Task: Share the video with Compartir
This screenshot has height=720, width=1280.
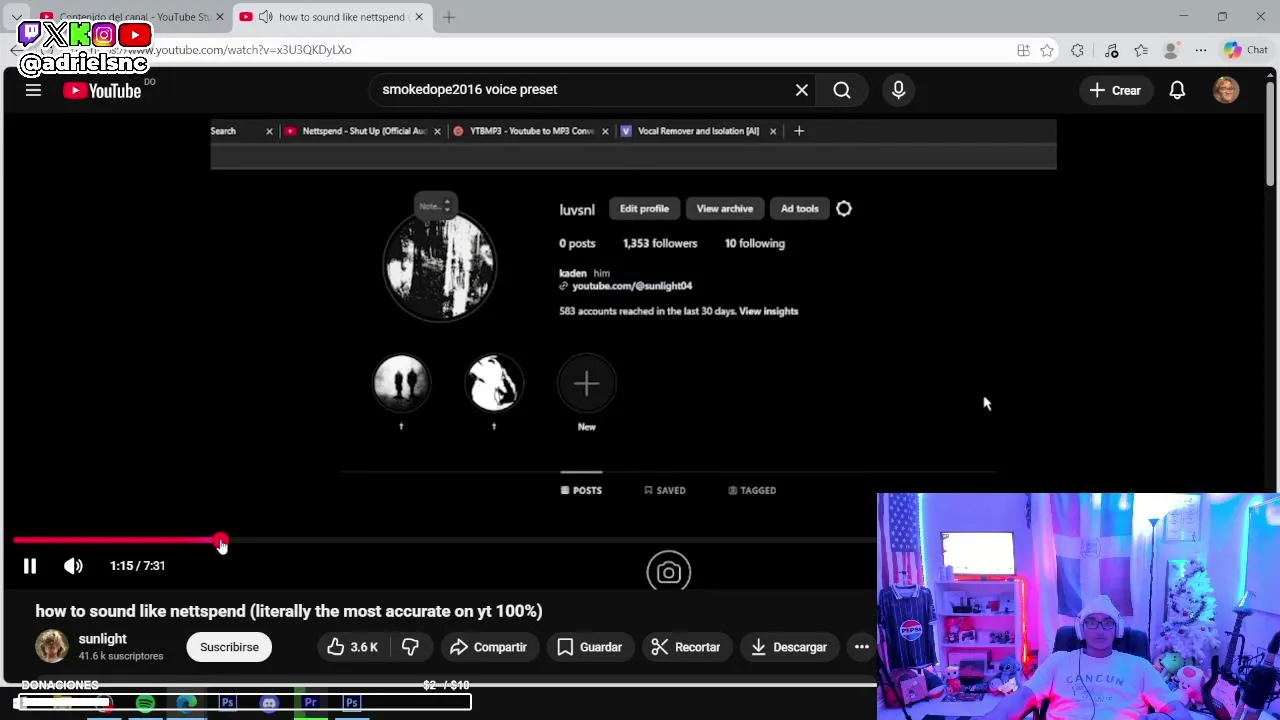Action: coord(488,647)
